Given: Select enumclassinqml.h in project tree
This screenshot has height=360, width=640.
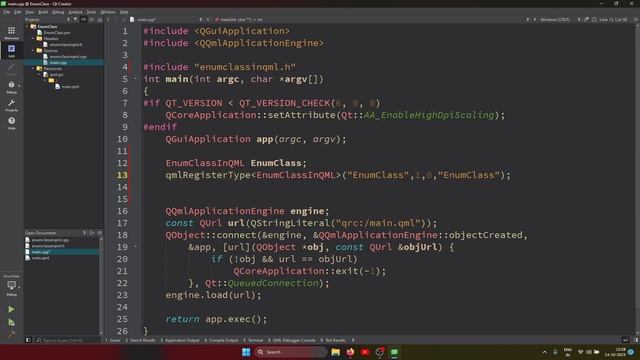Looking at the screenshot, I should [x=66, y=44].
